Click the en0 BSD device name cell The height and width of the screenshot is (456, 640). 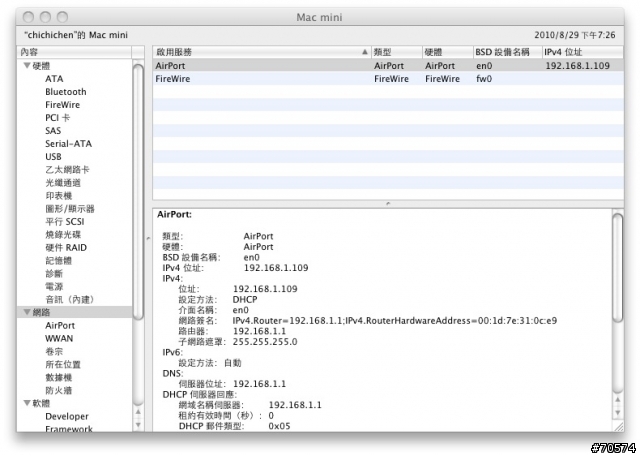click(484, 66)
